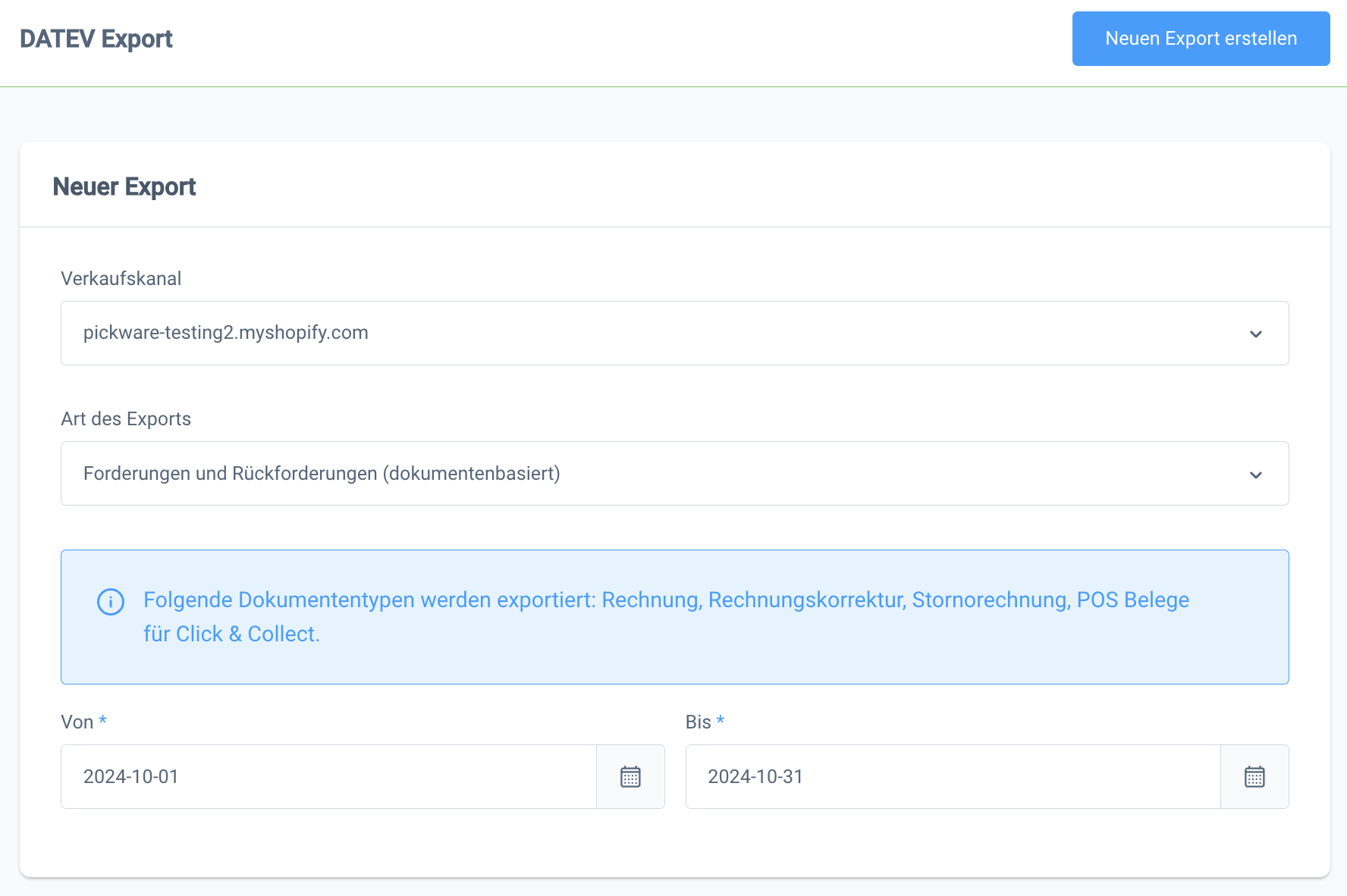This screenshot has height=896, width=1347.
Task: Expand the export type selection showing Forderungen und Rückforderungen
Action: coord(1257,473)
